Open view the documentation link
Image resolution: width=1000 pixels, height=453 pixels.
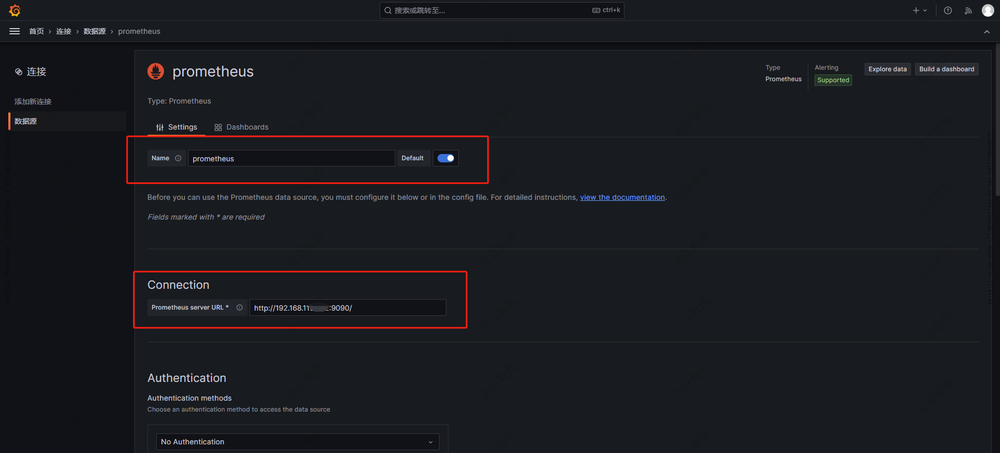tap(622, 198)
